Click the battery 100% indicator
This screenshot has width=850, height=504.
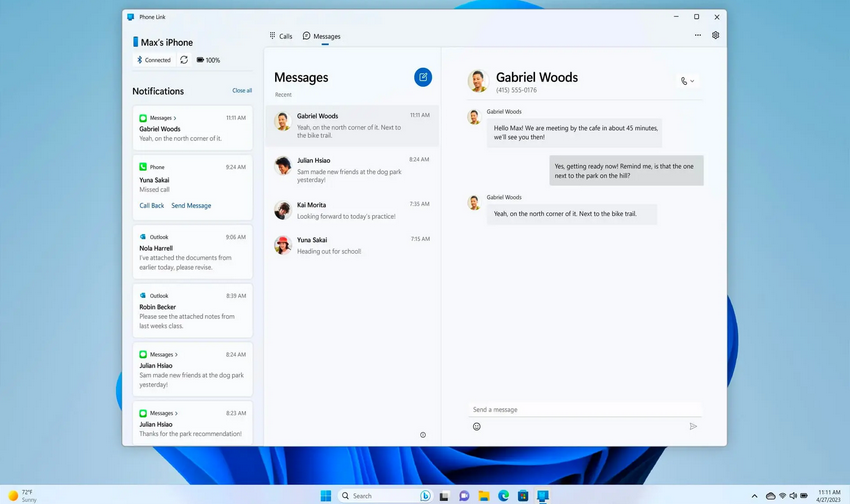pyautogui.click(x=209, y=60)
